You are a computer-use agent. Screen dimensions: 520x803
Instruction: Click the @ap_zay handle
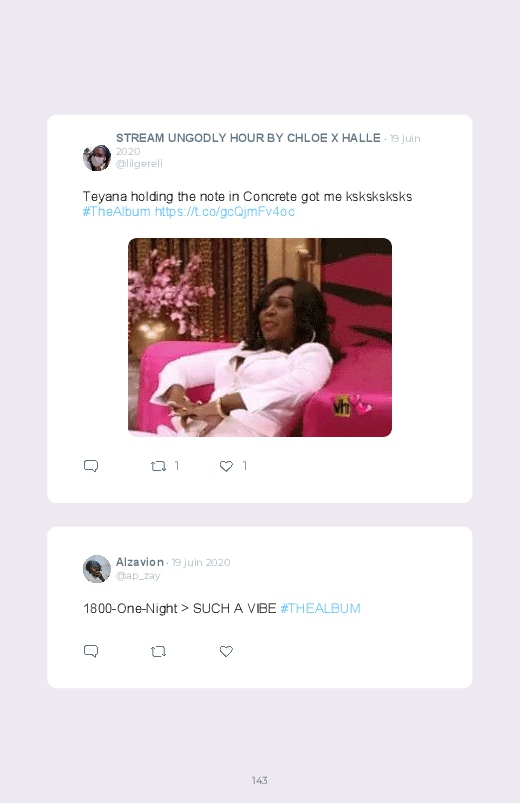tap(138, 576)
